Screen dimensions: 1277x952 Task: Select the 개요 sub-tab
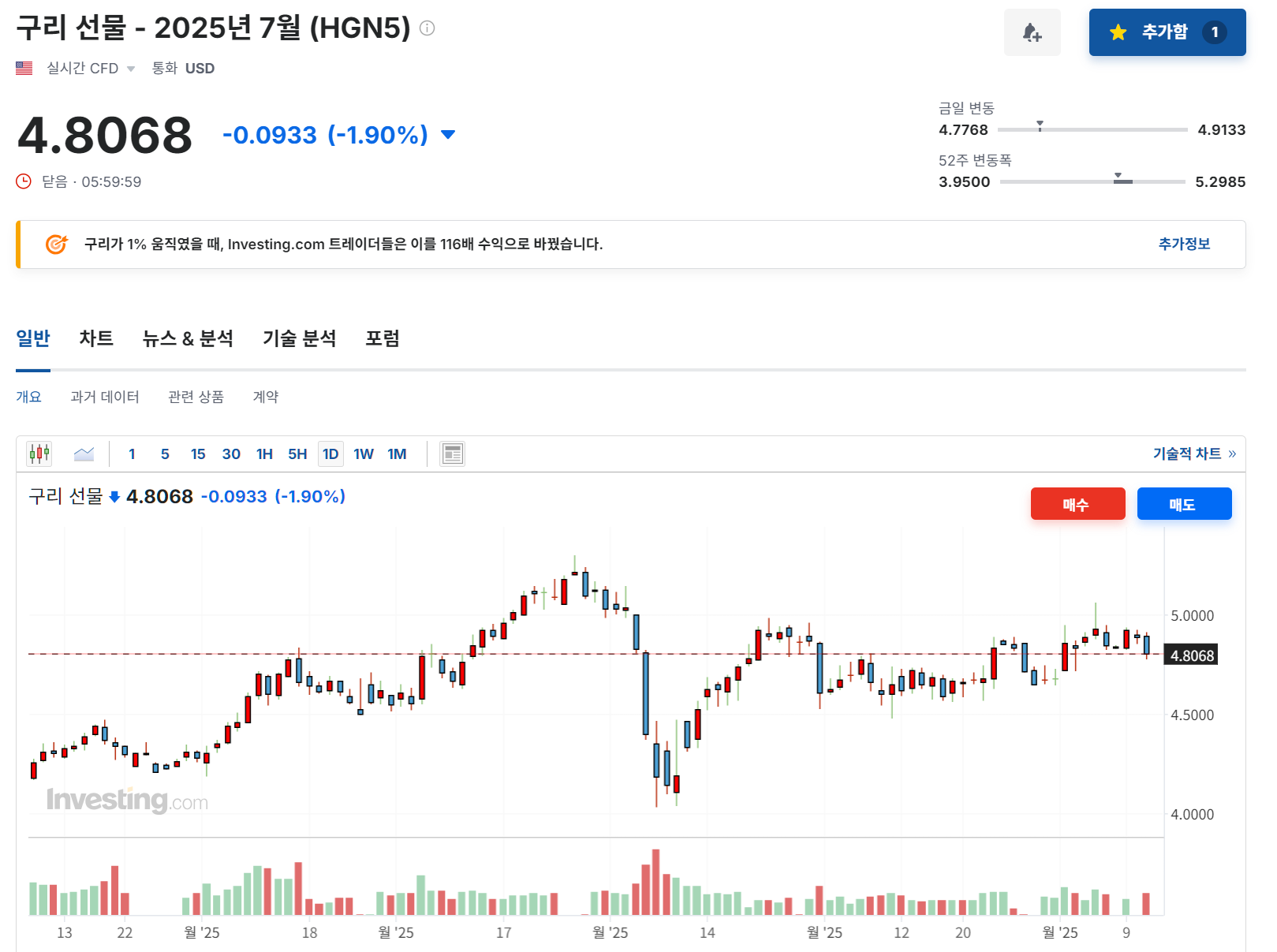29,397
